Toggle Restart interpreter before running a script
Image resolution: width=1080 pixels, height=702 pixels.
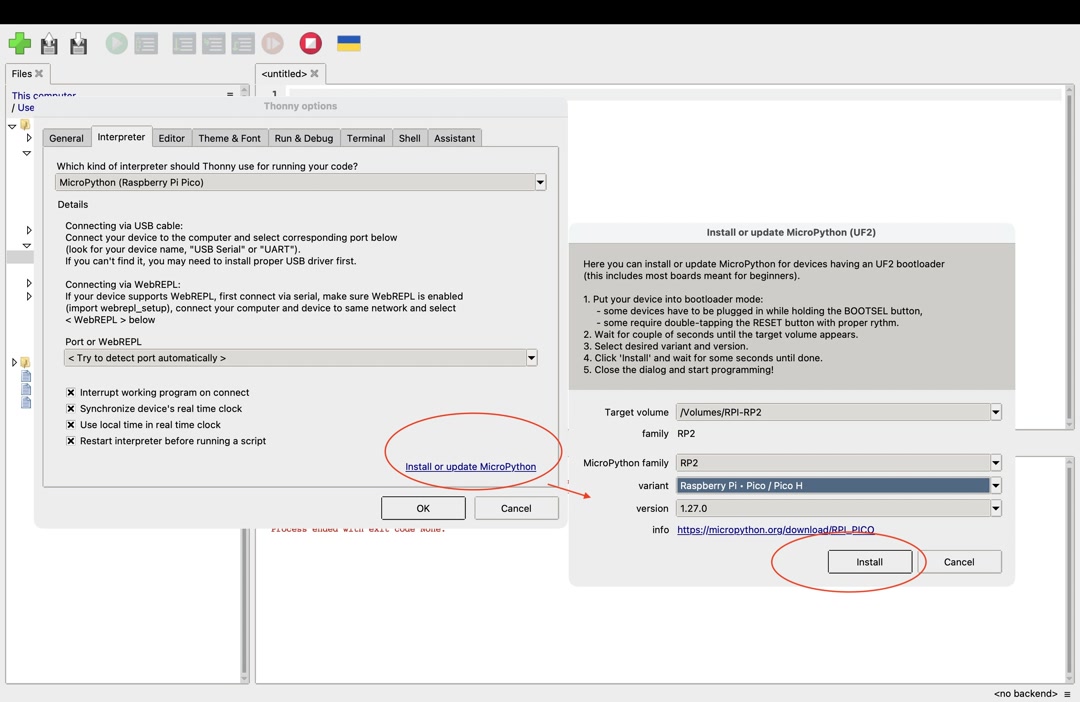click(x=70, y=441)
